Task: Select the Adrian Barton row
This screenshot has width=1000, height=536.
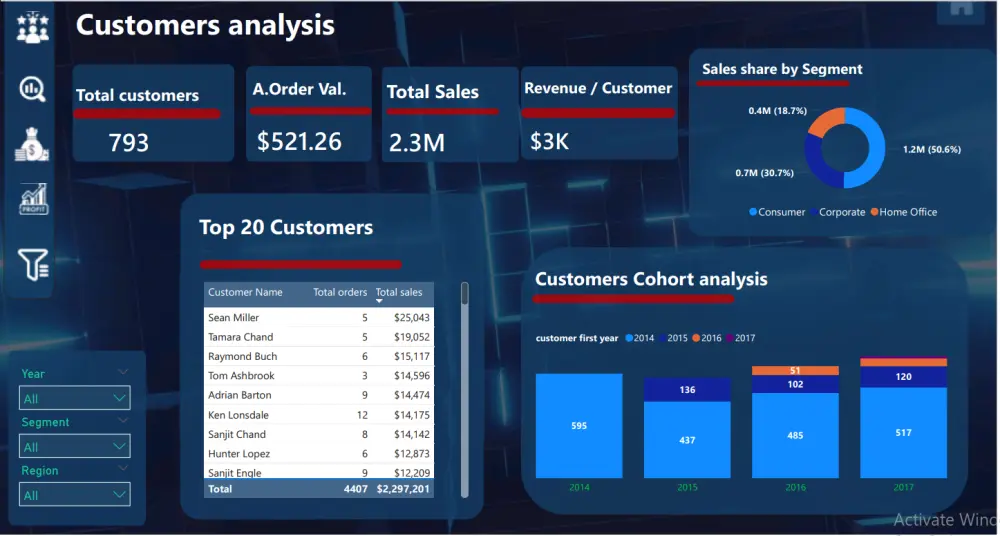Action: 319,395
